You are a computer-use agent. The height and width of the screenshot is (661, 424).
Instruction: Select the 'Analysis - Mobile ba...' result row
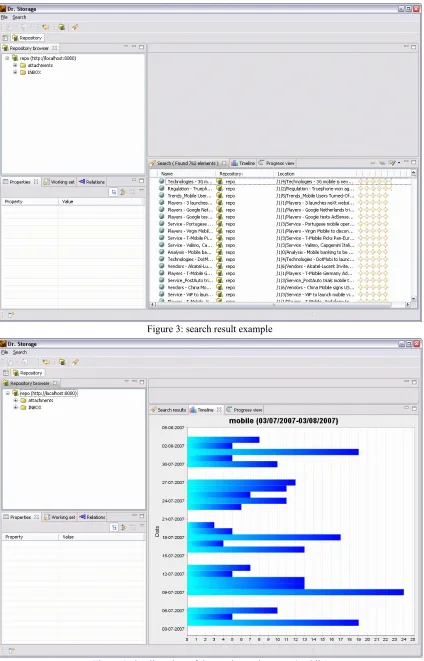[280, 252]
